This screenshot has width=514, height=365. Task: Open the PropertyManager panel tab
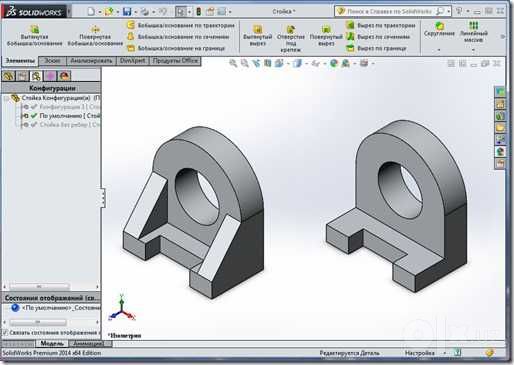point(22,76)
